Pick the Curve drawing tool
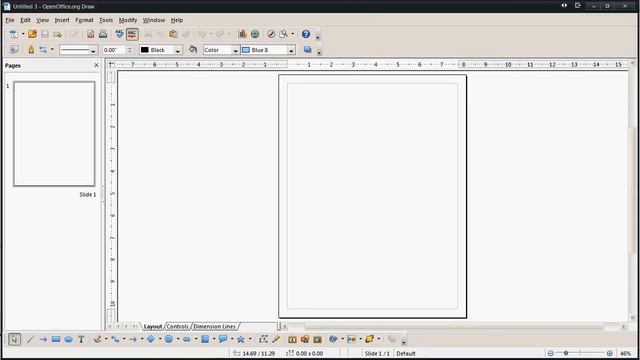The width and height of the screenshot is (640, 360). tap(97, 339)
